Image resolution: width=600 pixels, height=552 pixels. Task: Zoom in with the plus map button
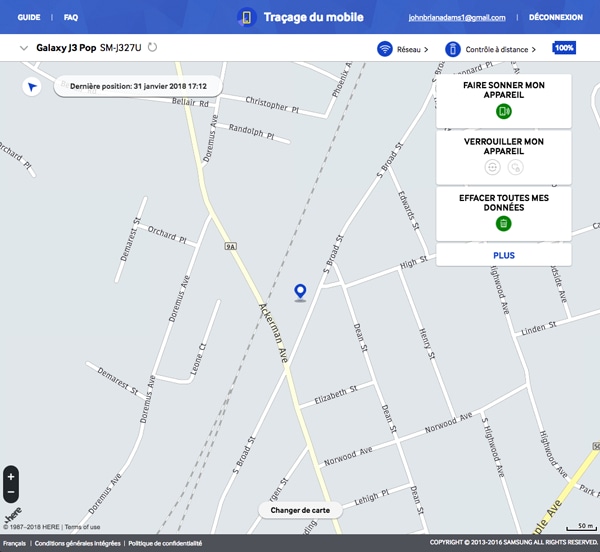point(11,477)
